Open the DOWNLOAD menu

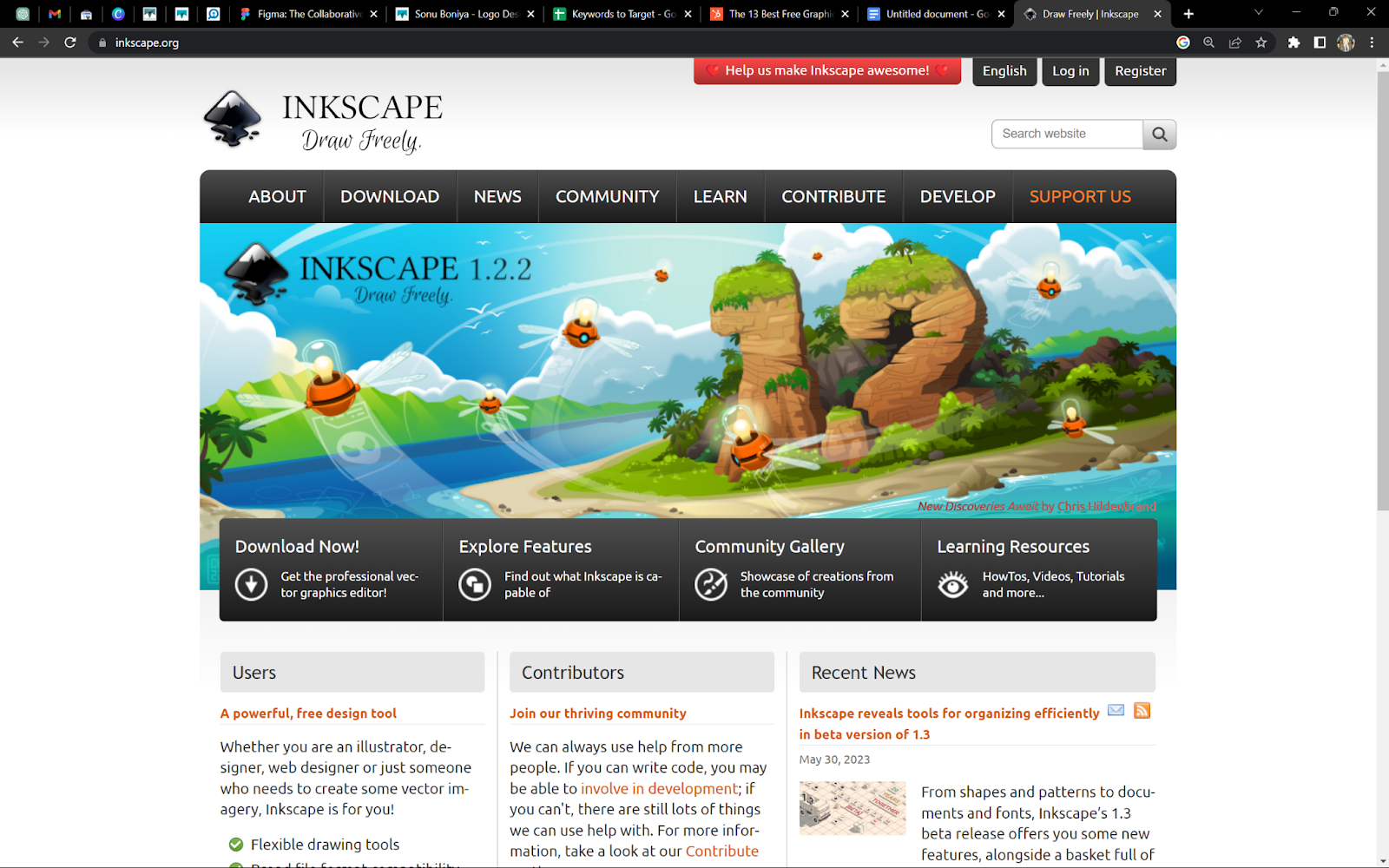pyautogui.click(x=390, y=197)
